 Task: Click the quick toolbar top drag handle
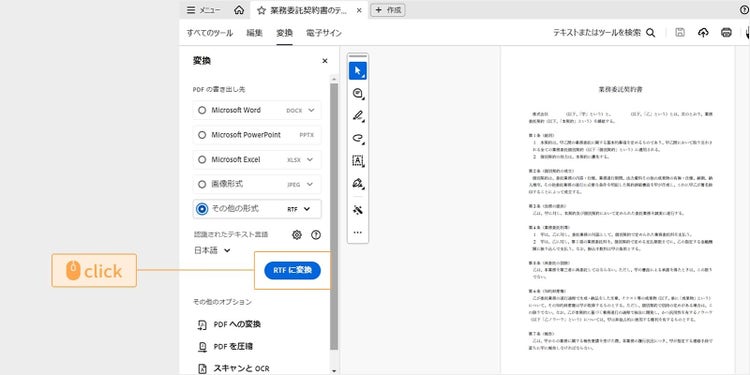[358, 56]
